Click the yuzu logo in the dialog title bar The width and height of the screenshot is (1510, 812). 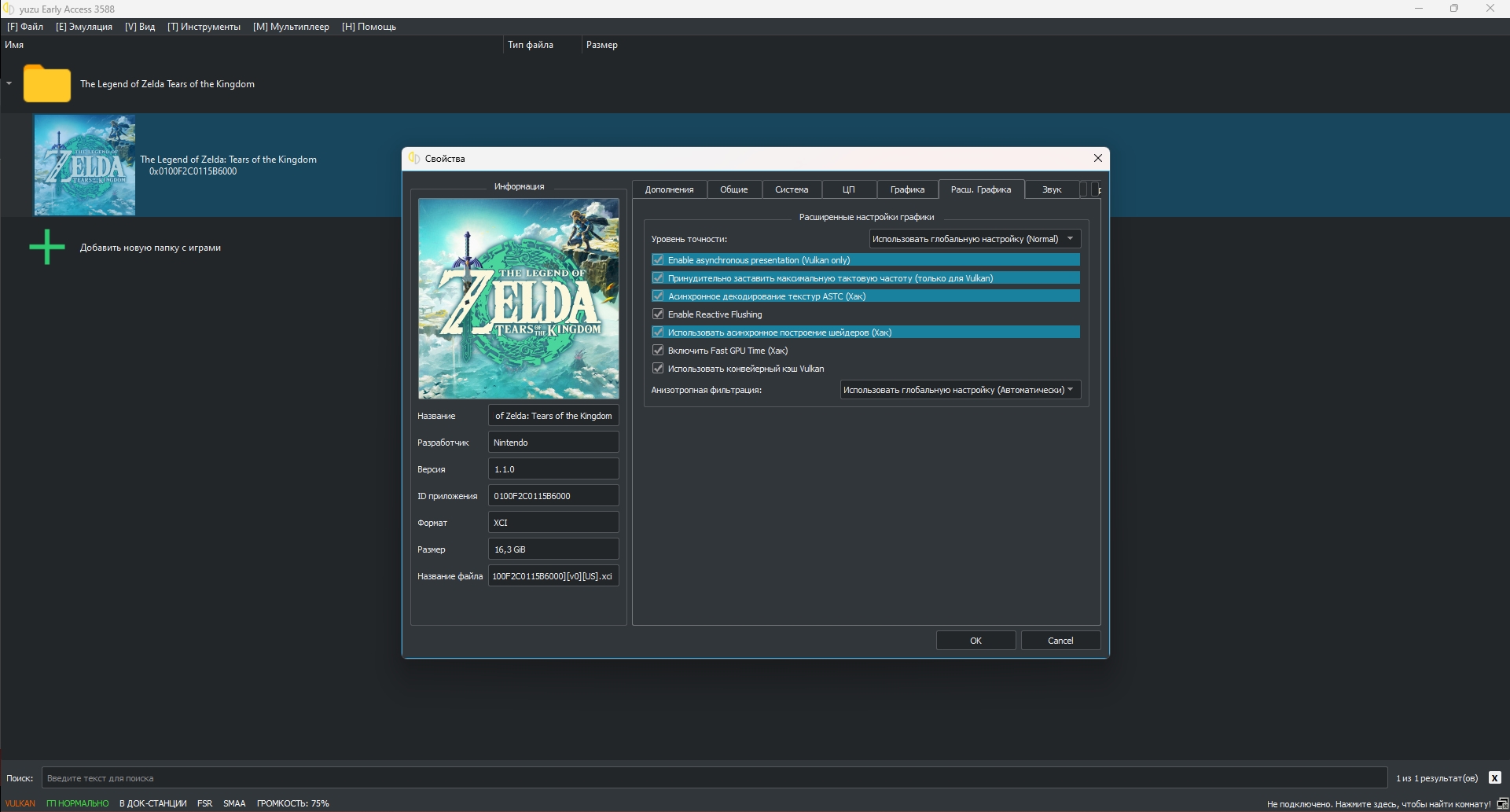(414, 158)
